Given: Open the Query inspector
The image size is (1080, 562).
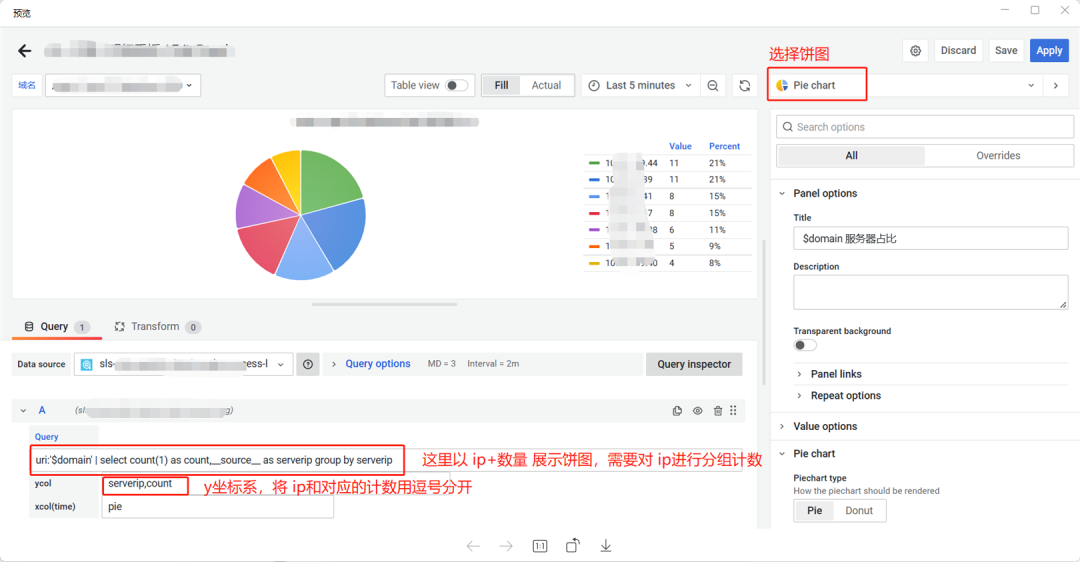Looking at the screenshot, I should (x=694, y=364).
